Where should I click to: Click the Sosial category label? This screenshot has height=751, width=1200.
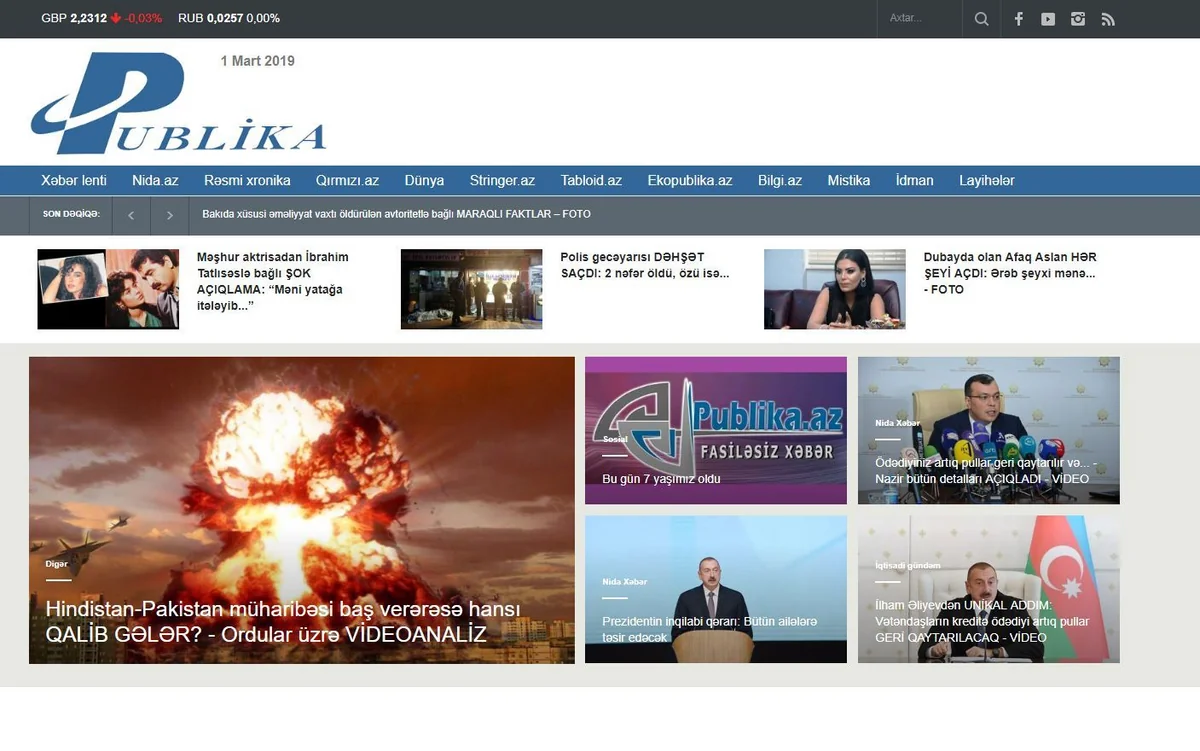[614, 439]
